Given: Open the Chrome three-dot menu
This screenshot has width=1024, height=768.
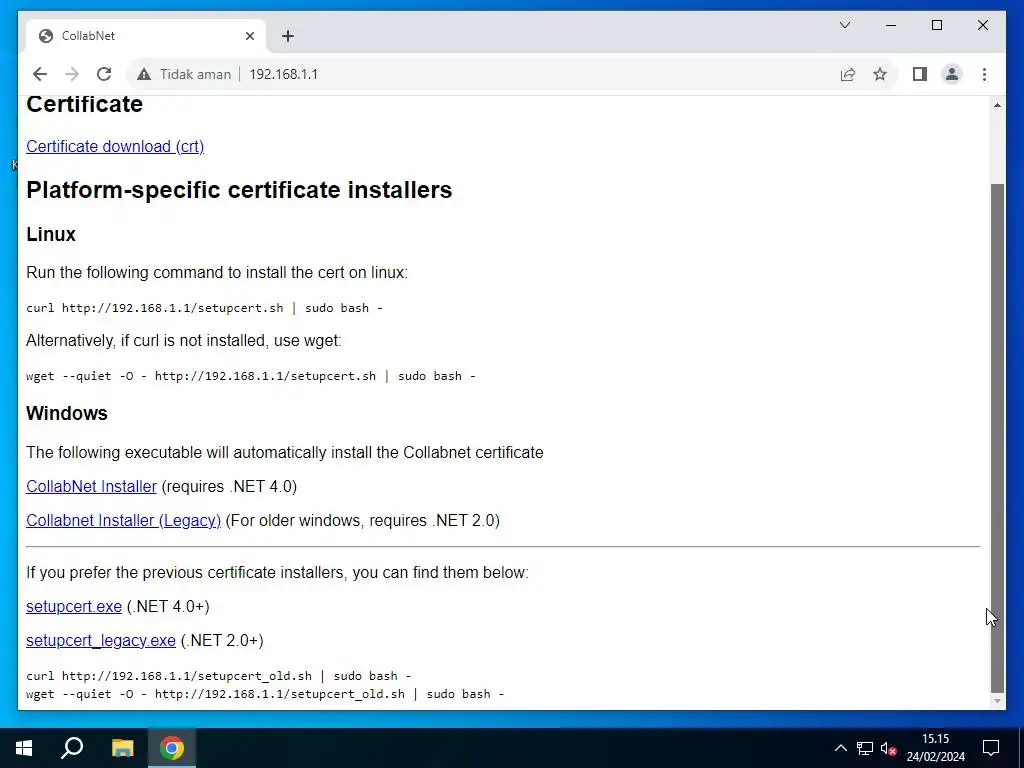Looking at the screenshot, I should click(x=984, y=74).
